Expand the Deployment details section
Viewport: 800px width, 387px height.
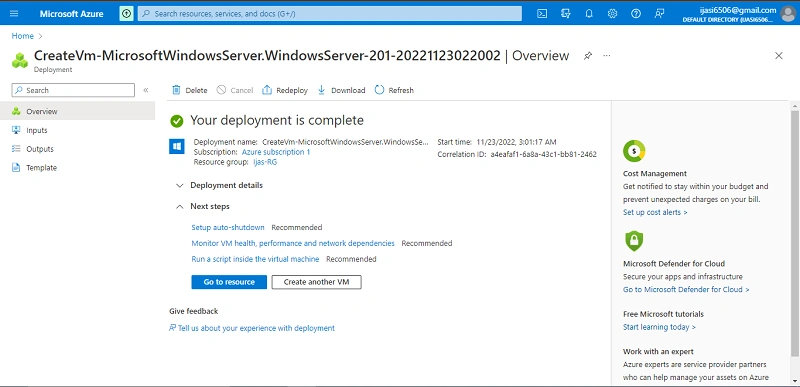[x=219, y=186]
